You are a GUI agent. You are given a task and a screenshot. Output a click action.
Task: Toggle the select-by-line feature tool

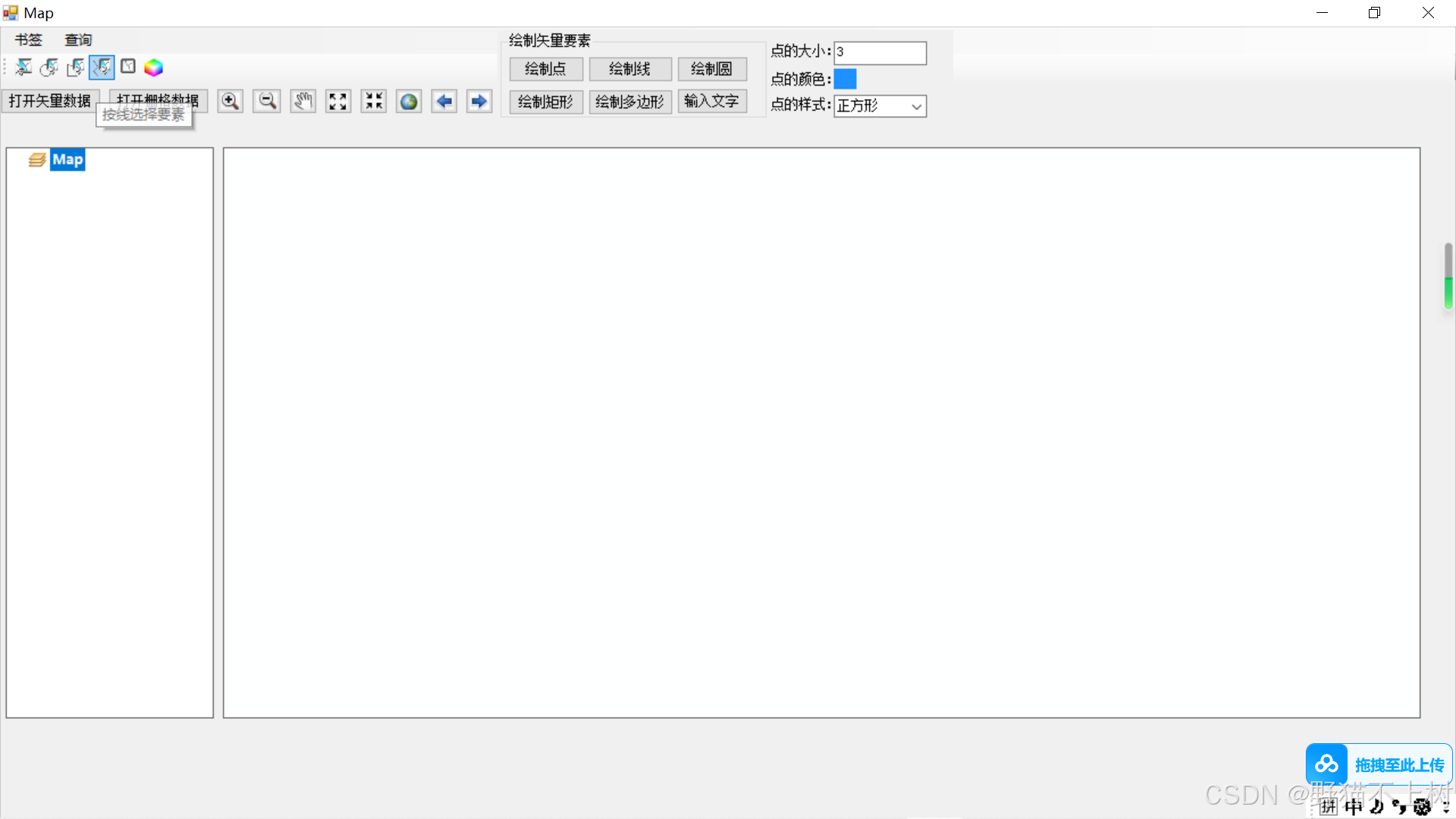102,67
